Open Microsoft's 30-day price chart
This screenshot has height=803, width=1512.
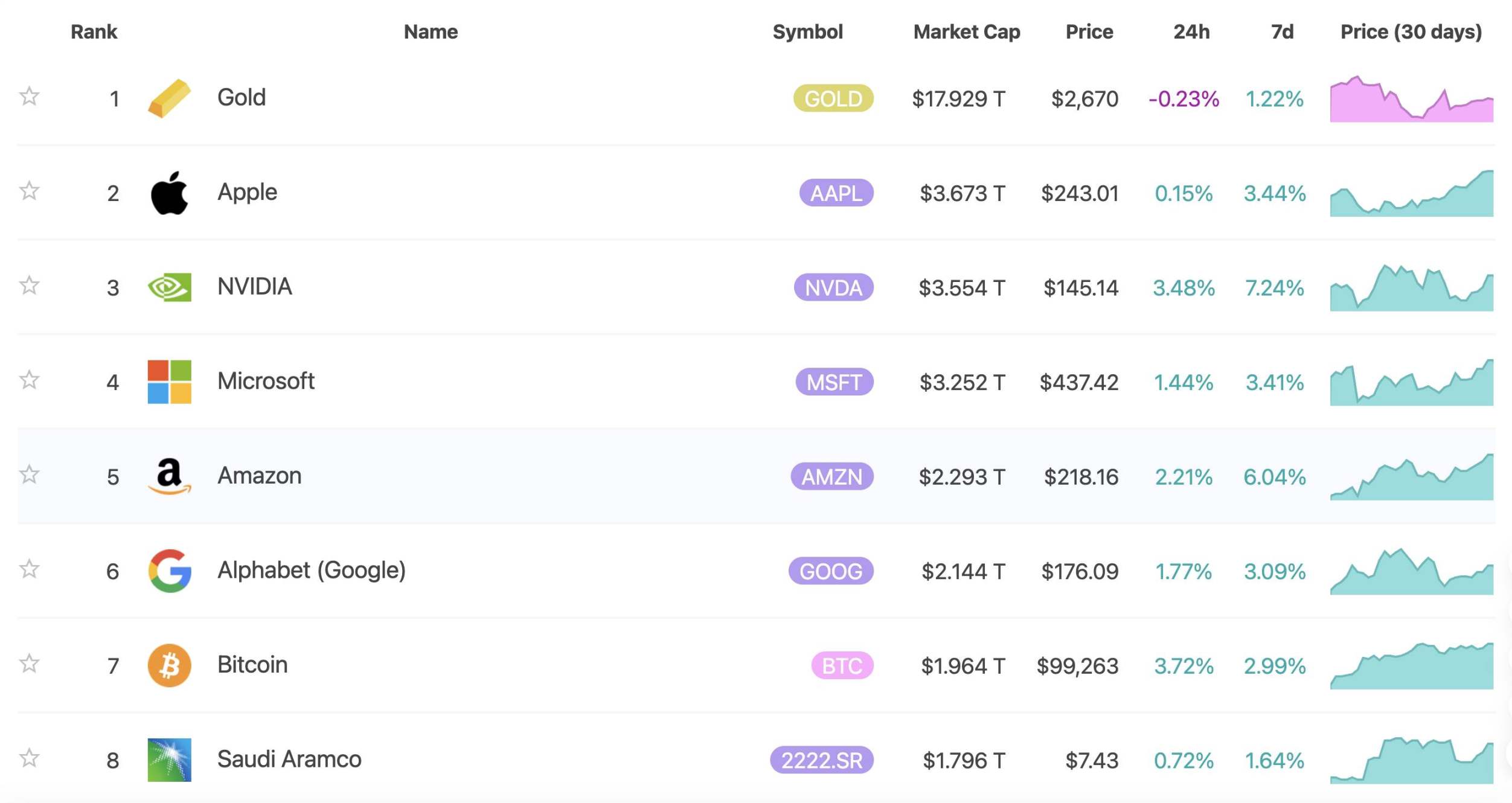pos(1412,382)
